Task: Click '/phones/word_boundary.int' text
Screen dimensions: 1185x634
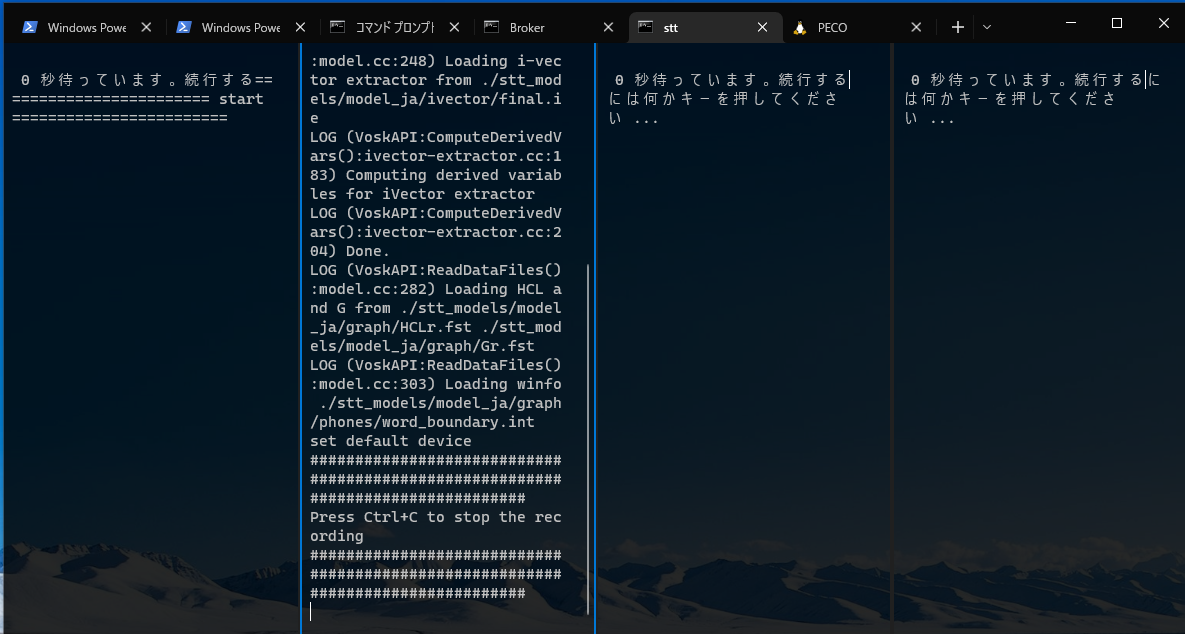Action: 422,422
